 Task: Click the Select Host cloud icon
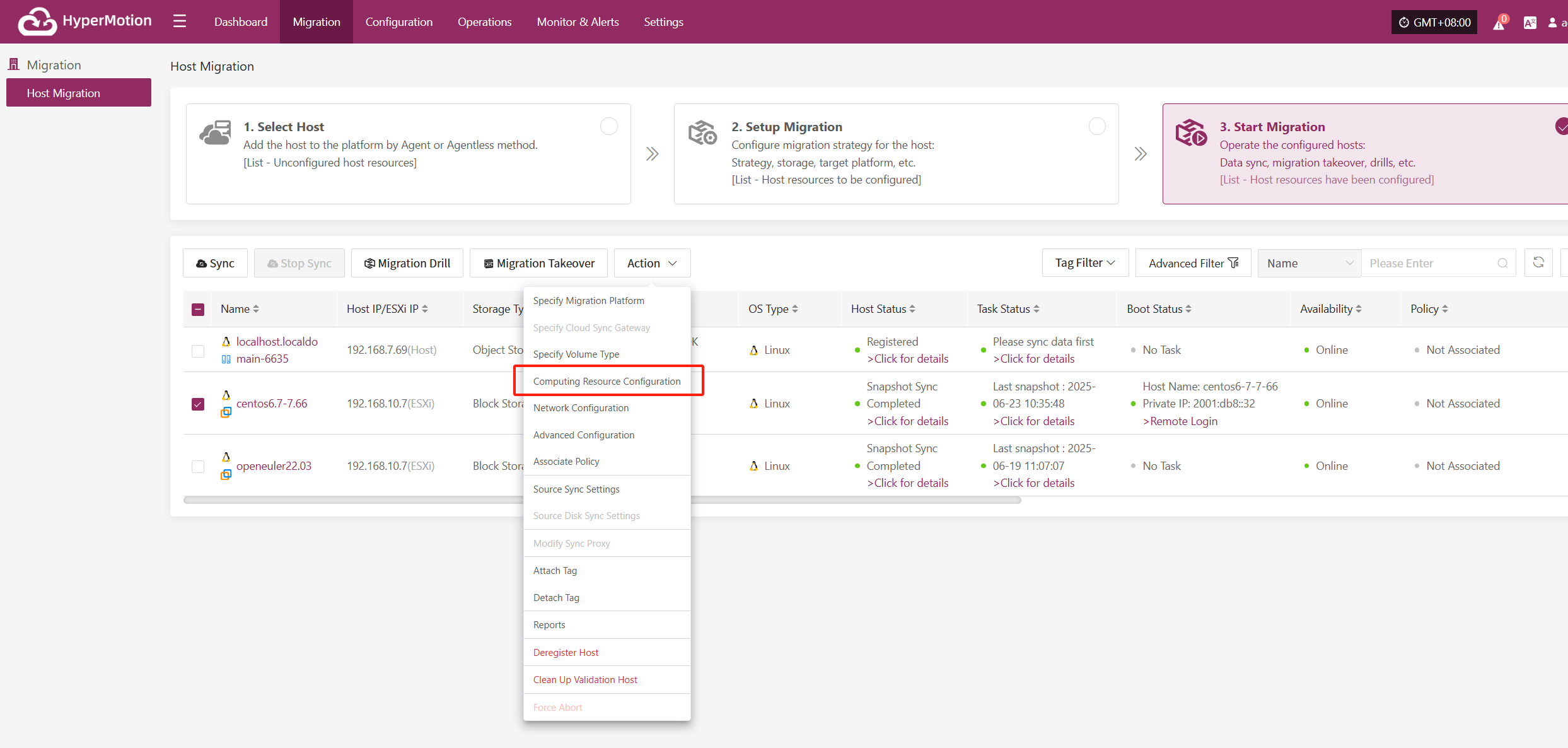pos(215,133)
